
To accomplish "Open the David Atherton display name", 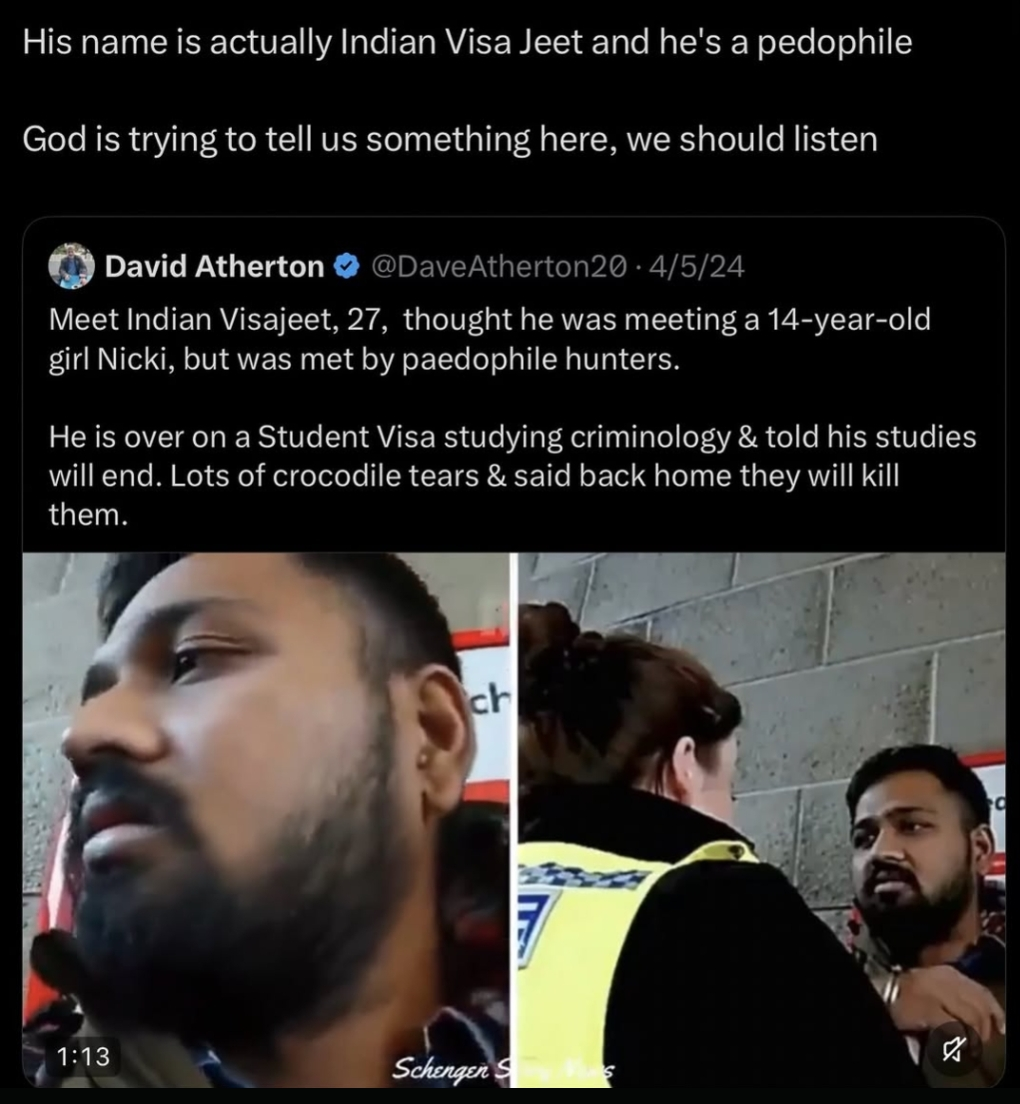I will pyautogui.click(x=214, y=266).
